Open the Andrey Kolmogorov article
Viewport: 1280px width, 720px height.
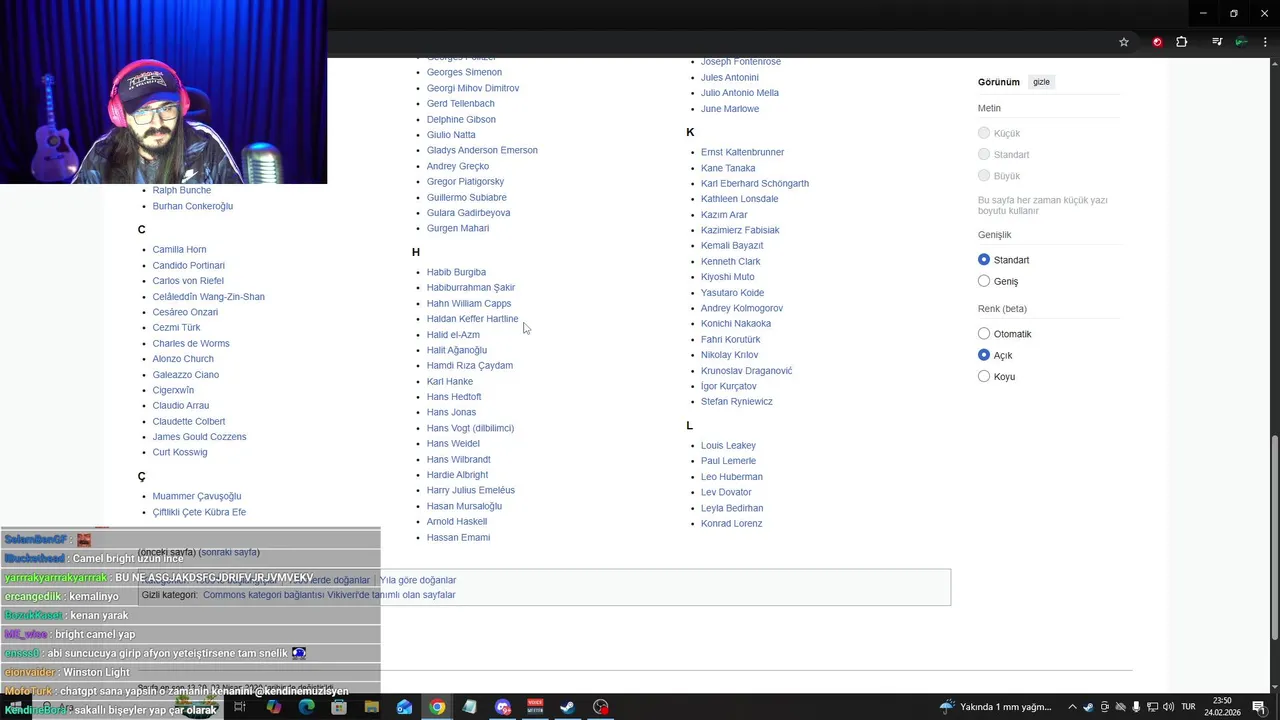(x=742, y=308)
